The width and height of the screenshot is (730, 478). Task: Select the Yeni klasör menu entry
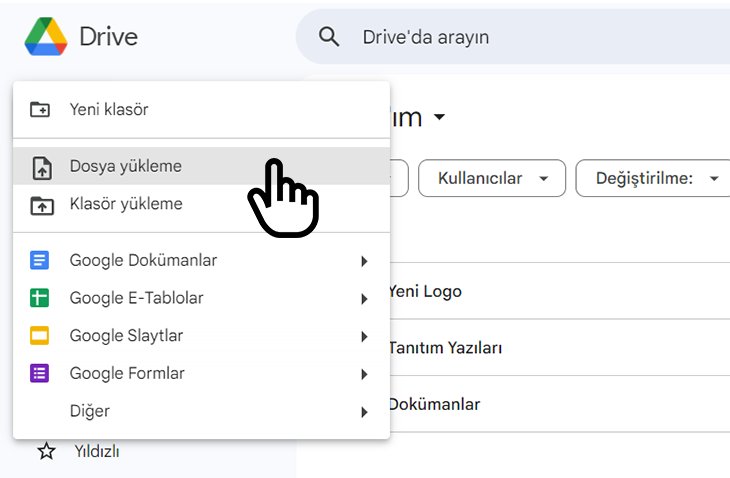click(201, 109)
